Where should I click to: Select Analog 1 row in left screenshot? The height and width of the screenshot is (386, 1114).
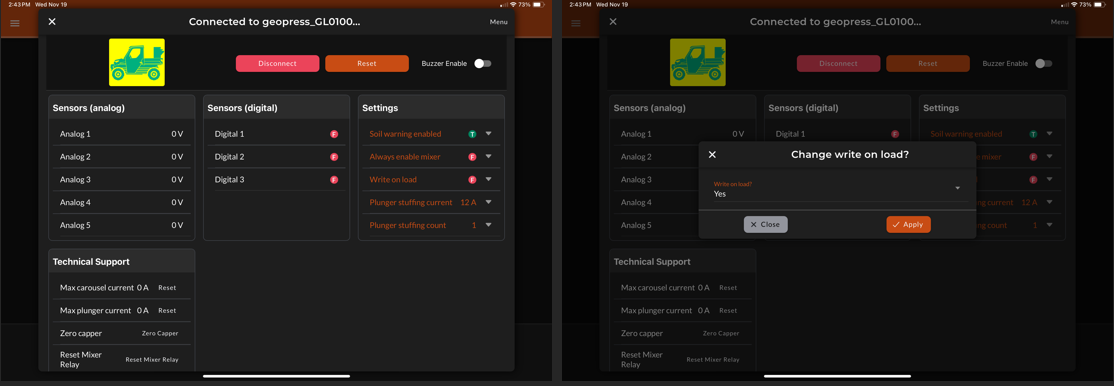tap(121, 134)
